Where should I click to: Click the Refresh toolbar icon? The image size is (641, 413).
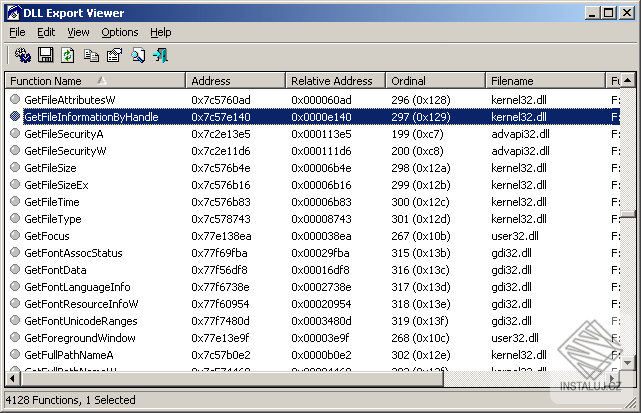point(68,55)
